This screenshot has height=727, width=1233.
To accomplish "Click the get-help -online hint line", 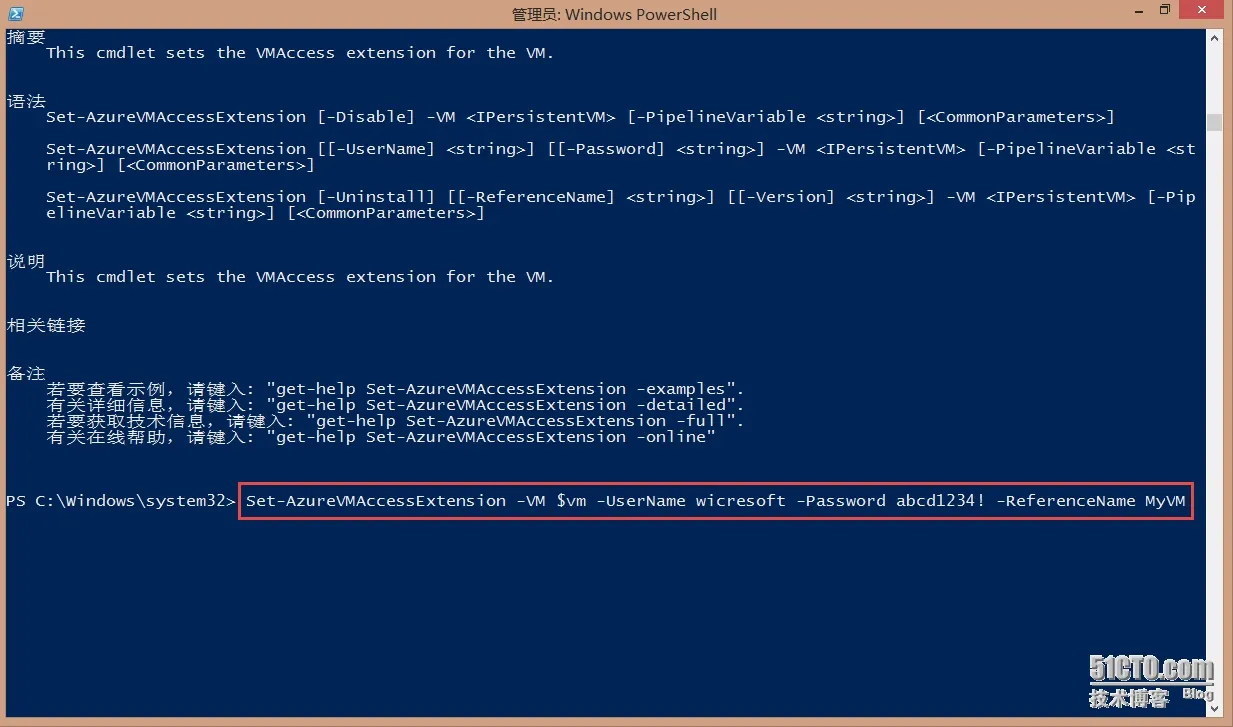I will tap(380, 437).
